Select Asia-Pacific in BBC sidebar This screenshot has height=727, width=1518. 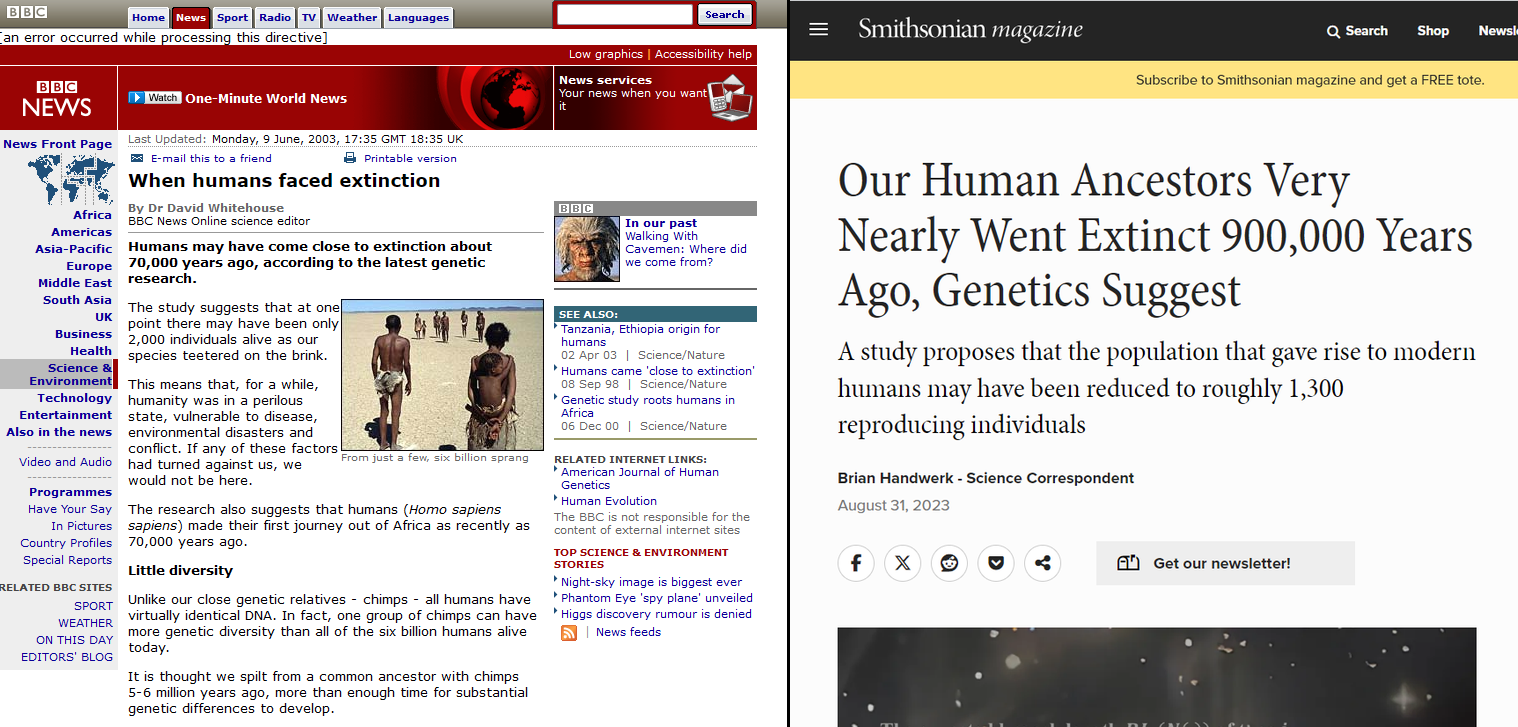[x=74, y=249]
